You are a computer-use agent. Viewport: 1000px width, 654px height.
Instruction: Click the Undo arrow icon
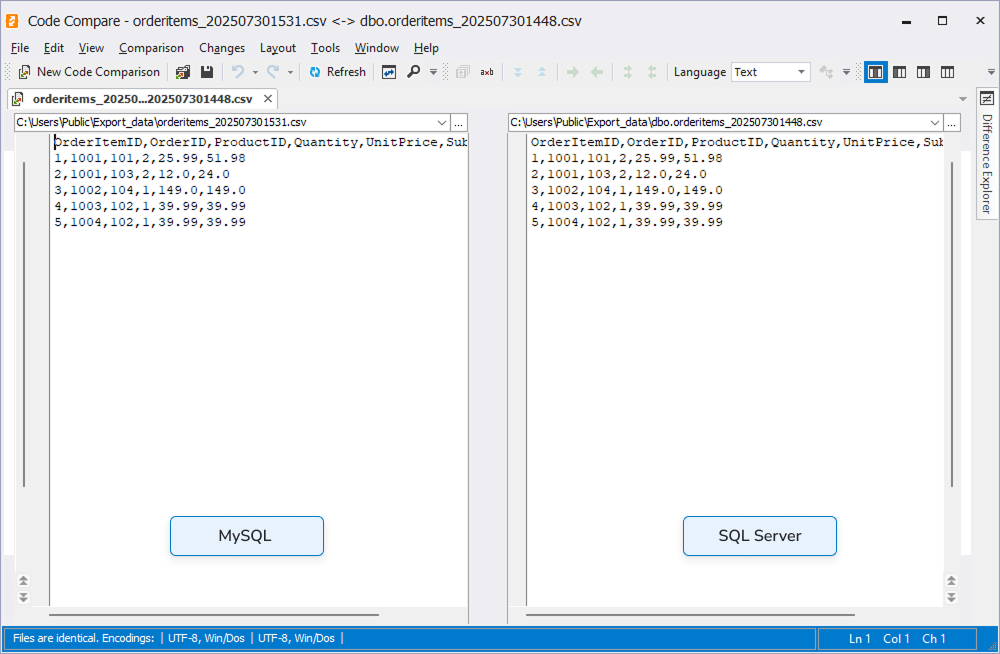coord(238,72)
